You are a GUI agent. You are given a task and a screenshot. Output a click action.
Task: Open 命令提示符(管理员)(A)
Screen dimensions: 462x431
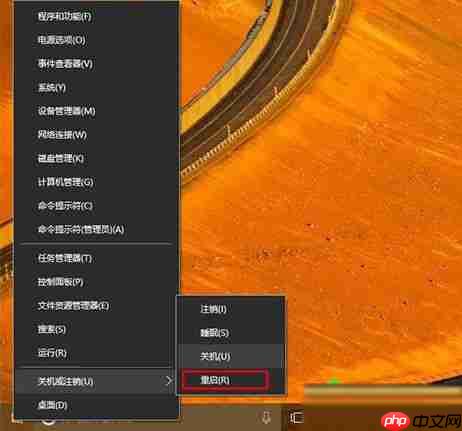(x=97, y=229)
